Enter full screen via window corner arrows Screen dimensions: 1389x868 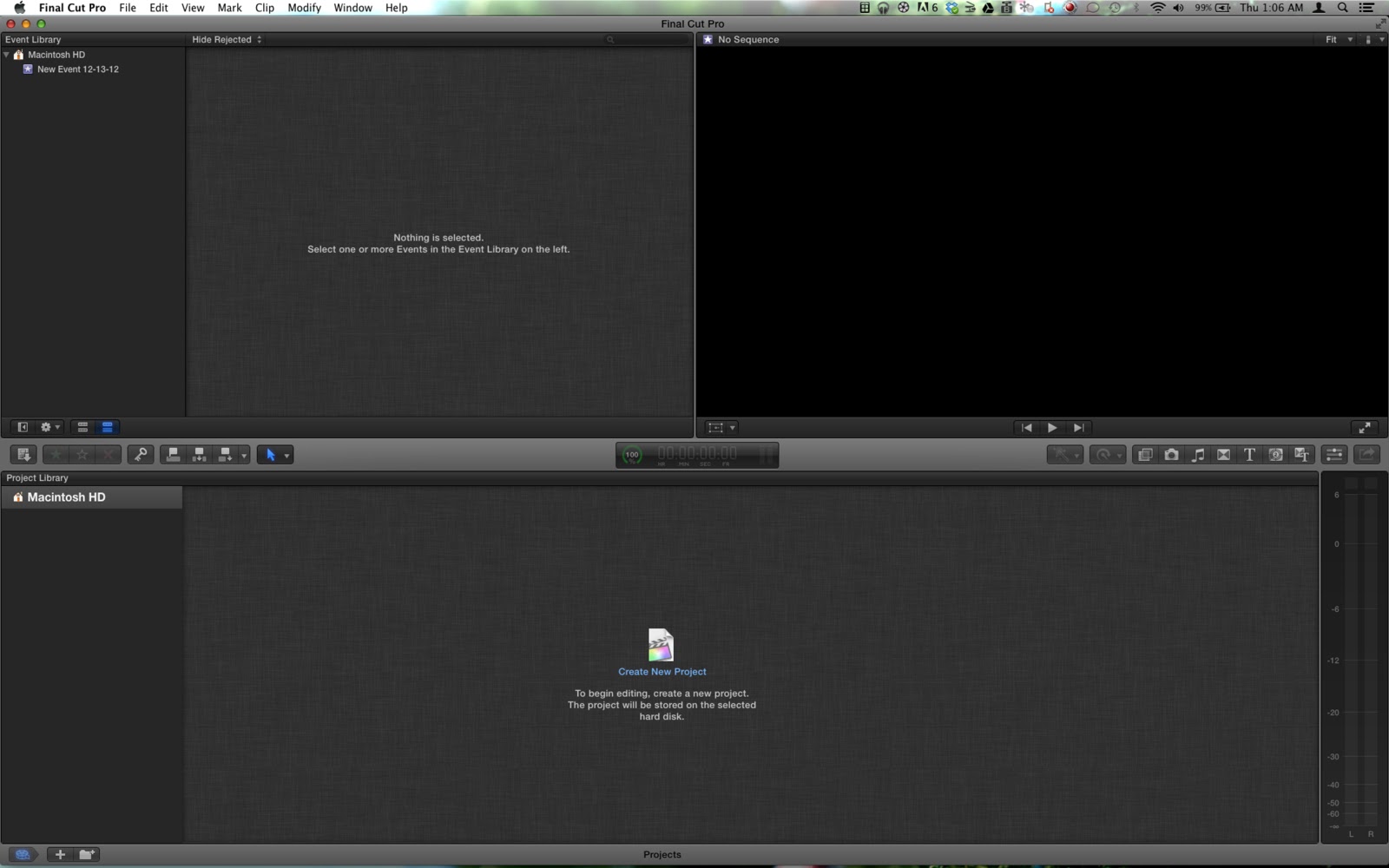pos(1380,23)
